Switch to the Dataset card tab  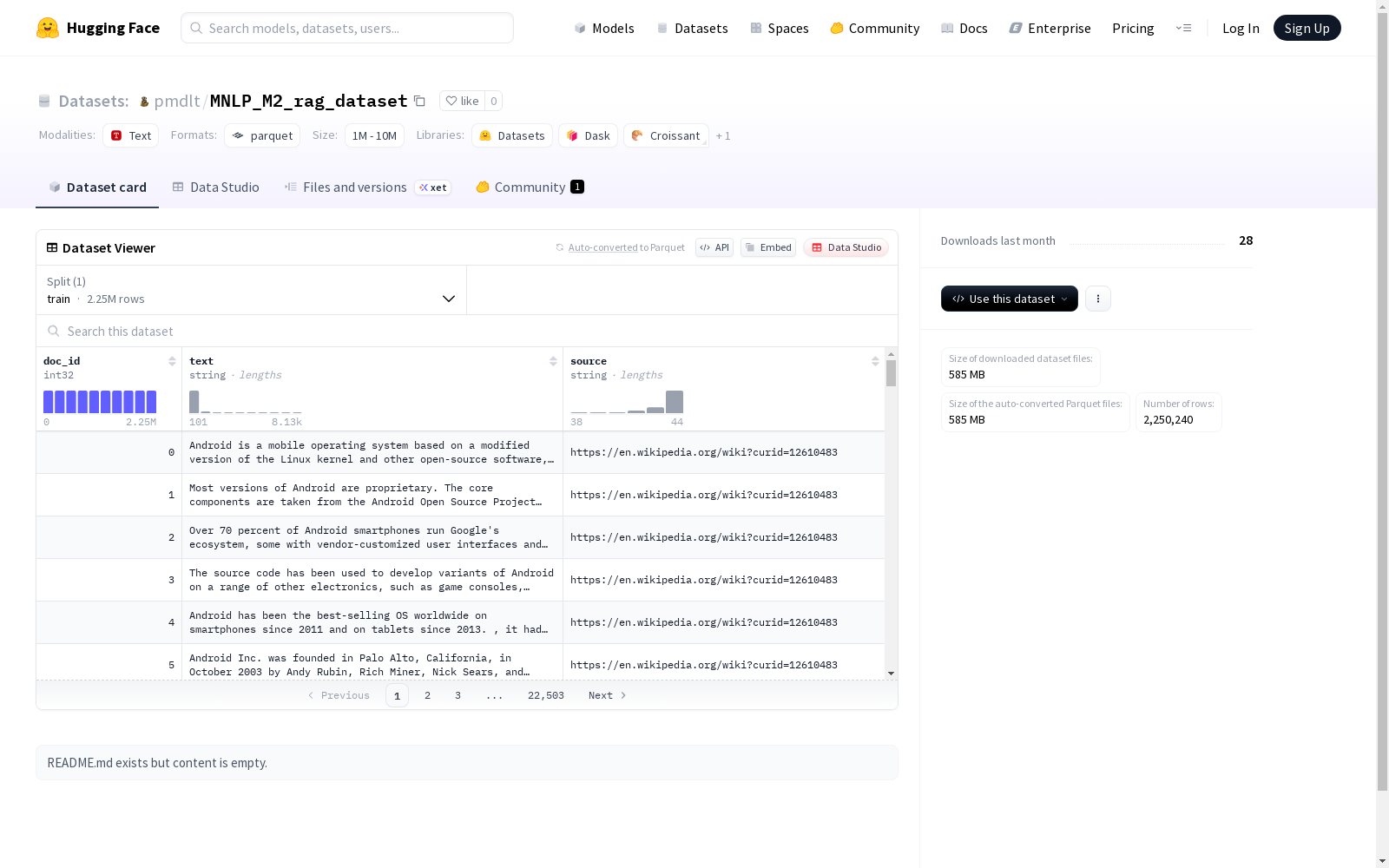pos(97,187)
